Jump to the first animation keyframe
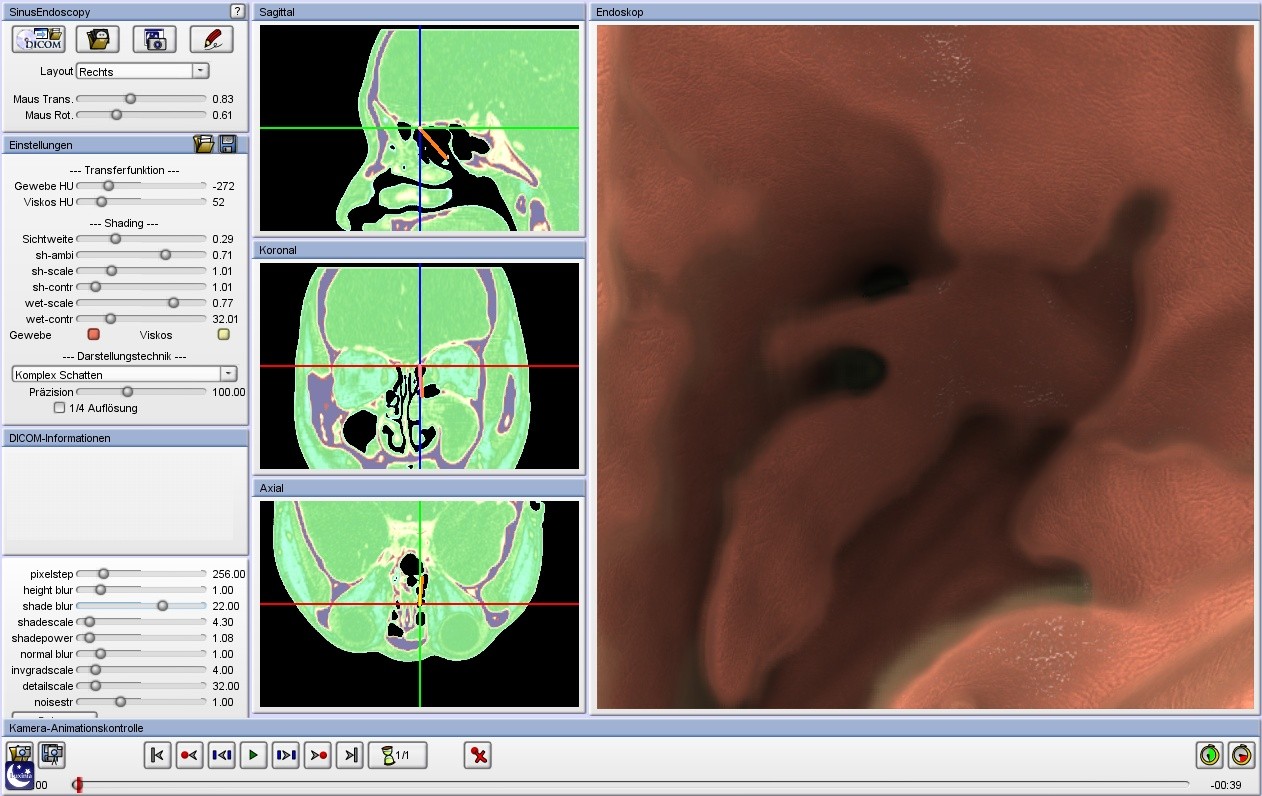This screenshot has height=796, width=1262. (157, 755)
